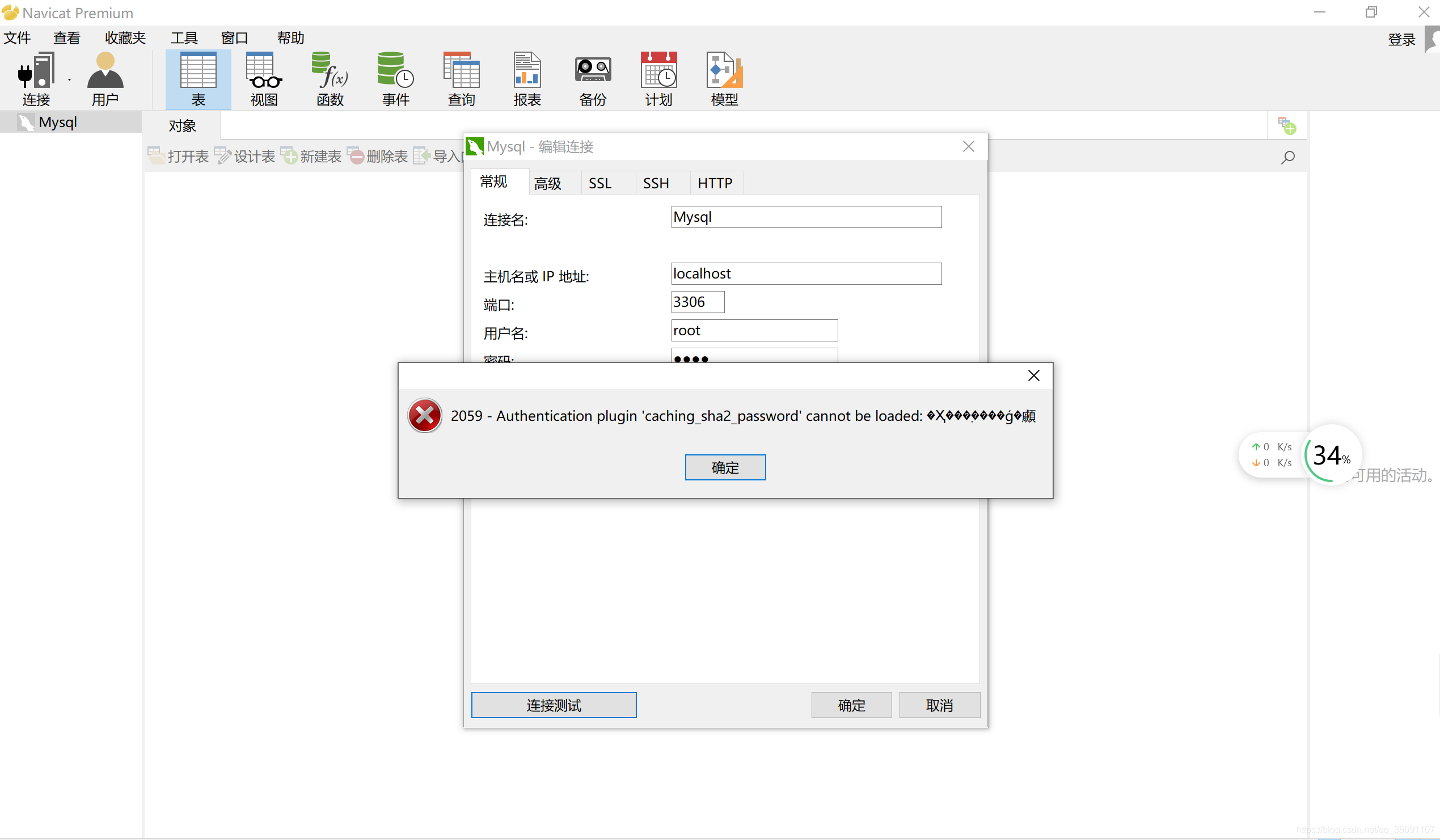
Task: Click the connection name field
Action: point(806,217)
